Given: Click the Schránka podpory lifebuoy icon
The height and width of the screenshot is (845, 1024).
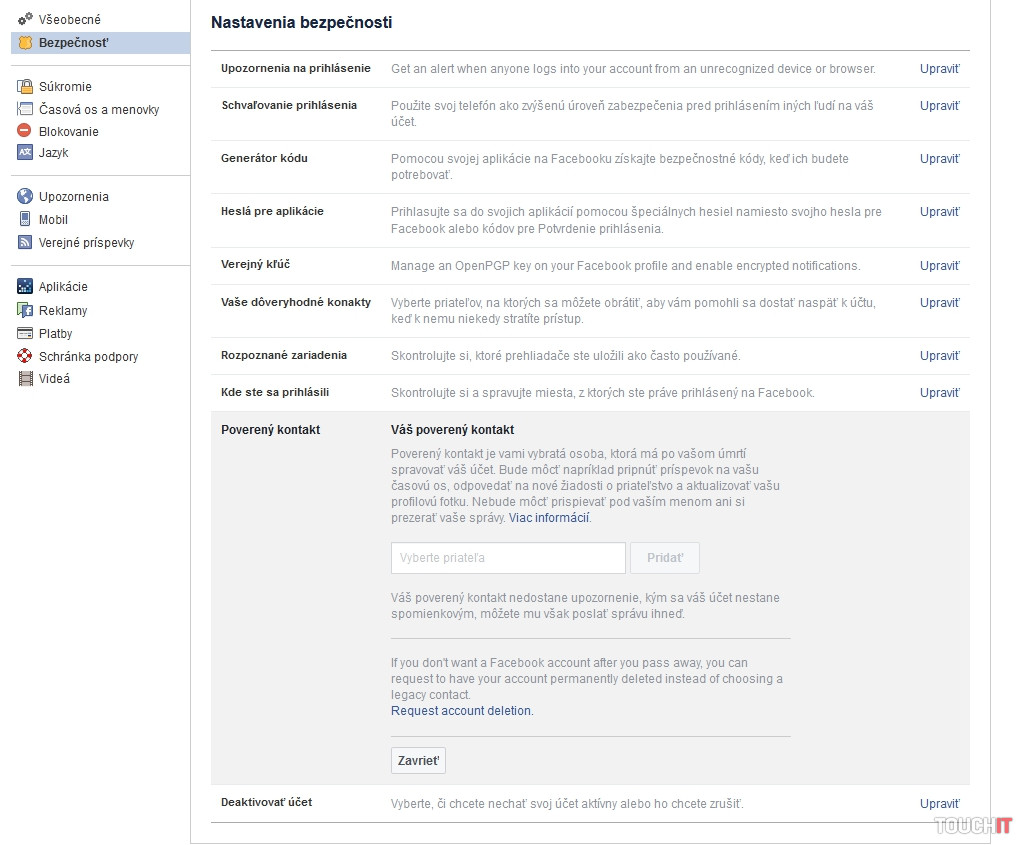Looking at the screenshot, I should click(25, 356).
